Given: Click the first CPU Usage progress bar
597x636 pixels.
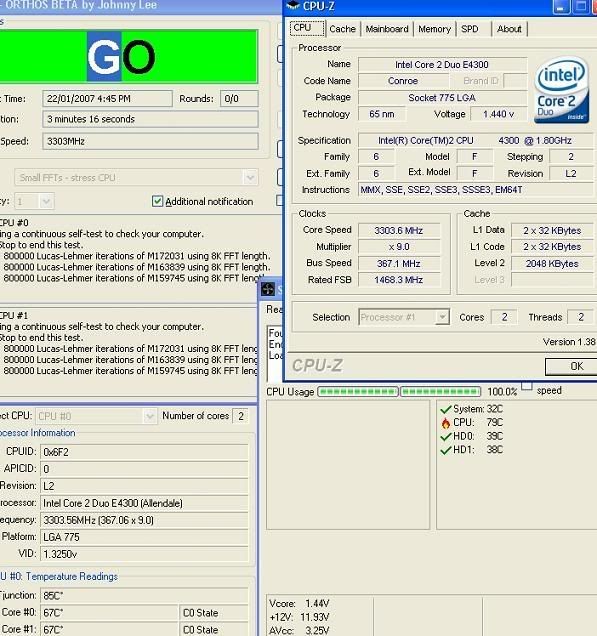Looking at the screenshot, I should click(358, 391).
